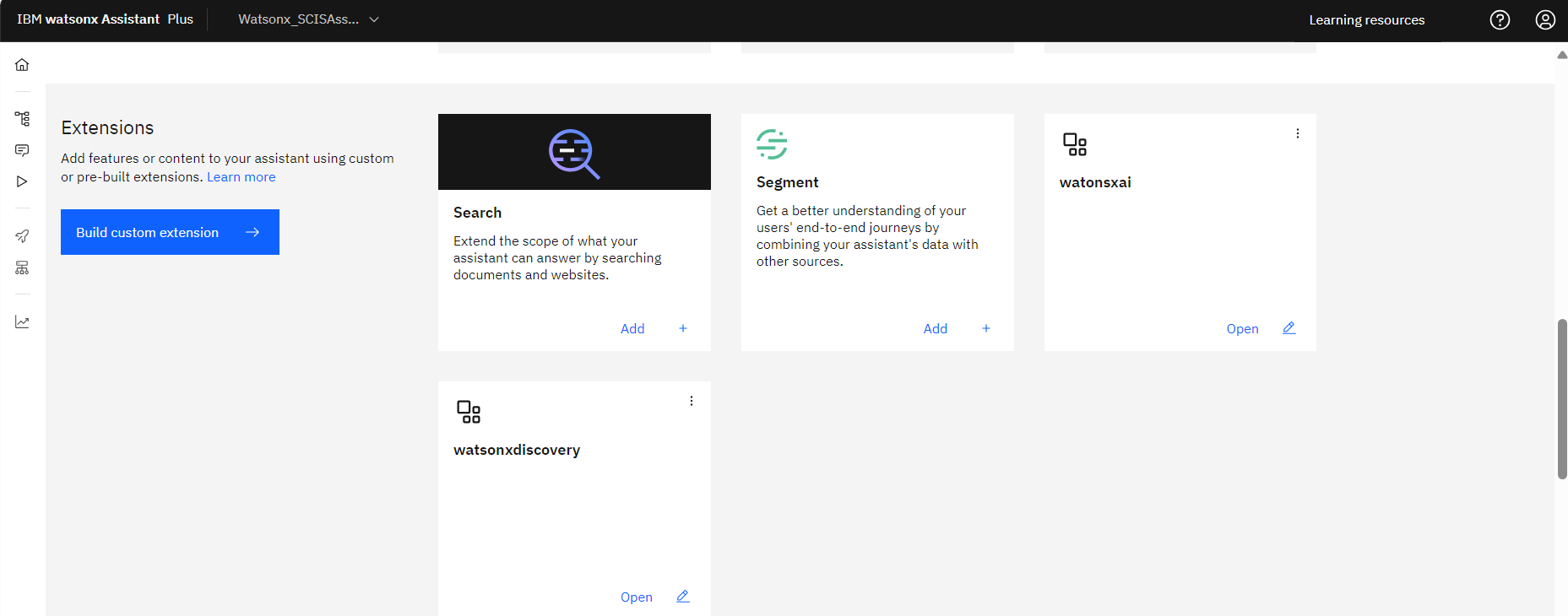Viewport: 1568px width, 616px height.
Task: Click the Build custom extension button
Action: point(170,232)
